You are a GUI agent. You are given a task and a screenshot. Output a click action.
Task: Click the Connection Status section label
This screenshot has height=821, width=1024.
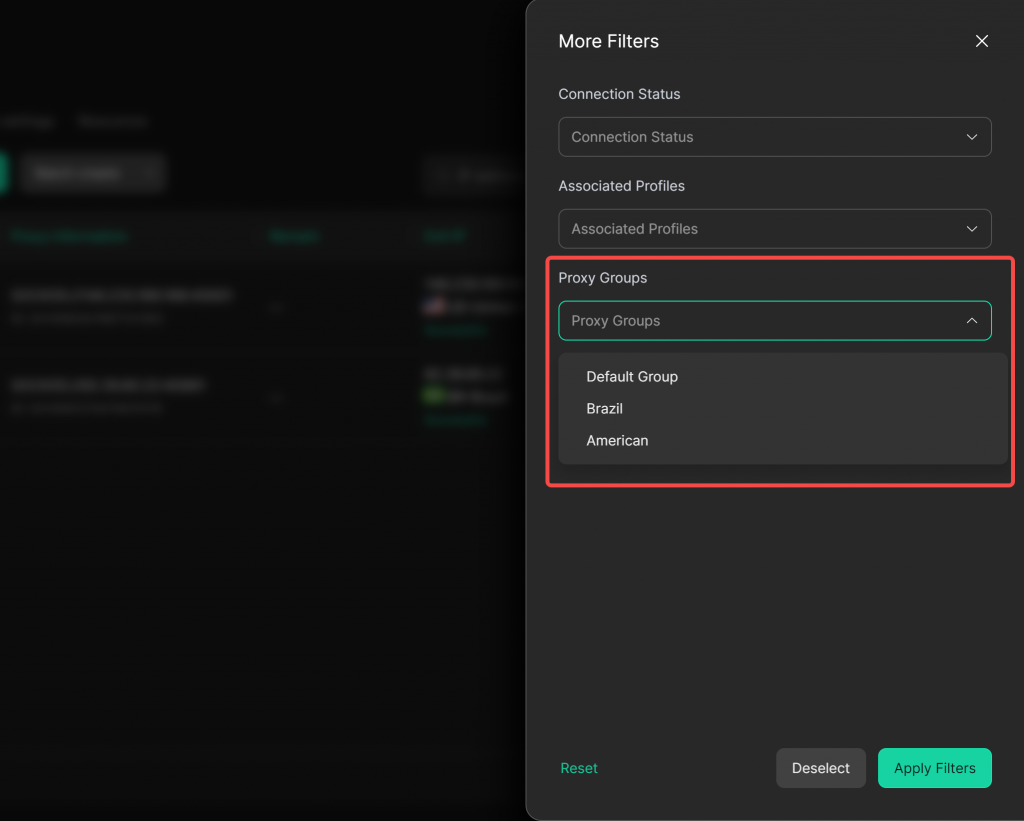coord(619,94)
